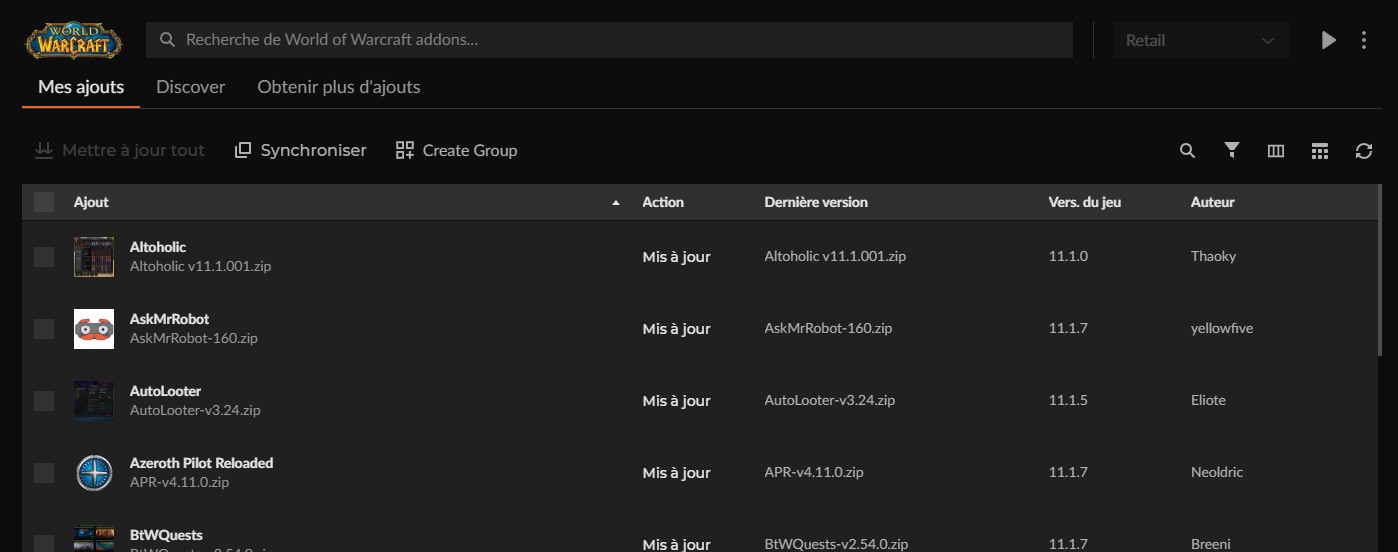Open the Discover tab
Viewport: 1398px width, 552px height.
pos(191,87)
